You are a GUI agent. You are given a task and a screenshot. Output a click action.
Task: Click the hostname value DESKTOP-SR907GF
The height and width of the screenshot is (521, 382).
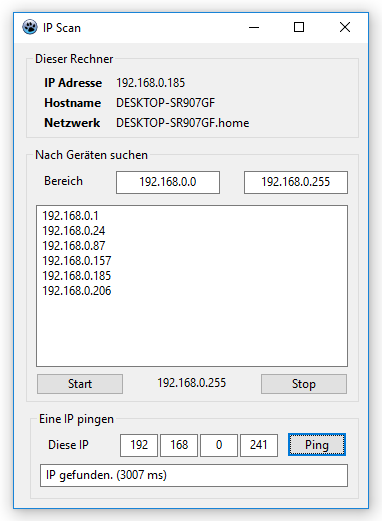[165, 103]
